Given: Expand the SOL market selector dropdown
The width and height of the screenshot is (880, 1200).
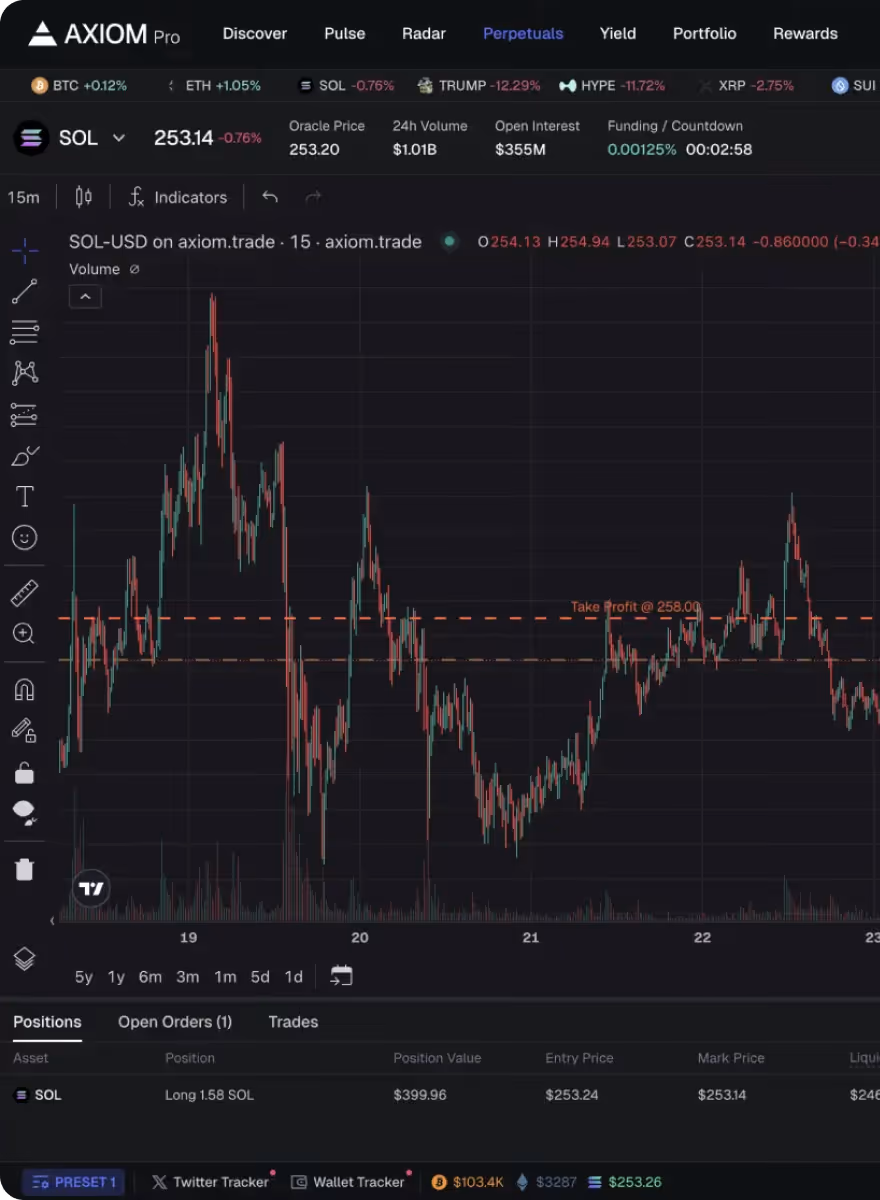Looking at the screenshot, I should tap(119, 138).
